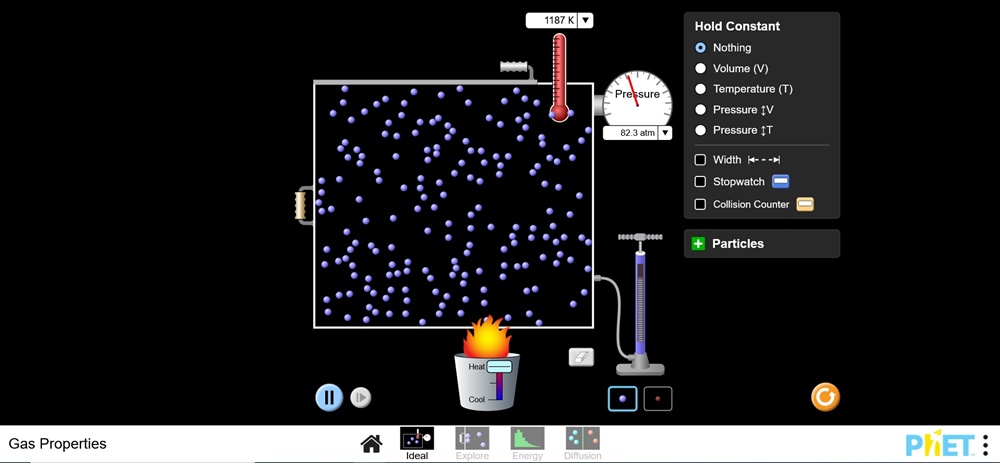Click the bicycle pump handle
The width and height of the screenshot is (1000, 463).
pos(640,237)
